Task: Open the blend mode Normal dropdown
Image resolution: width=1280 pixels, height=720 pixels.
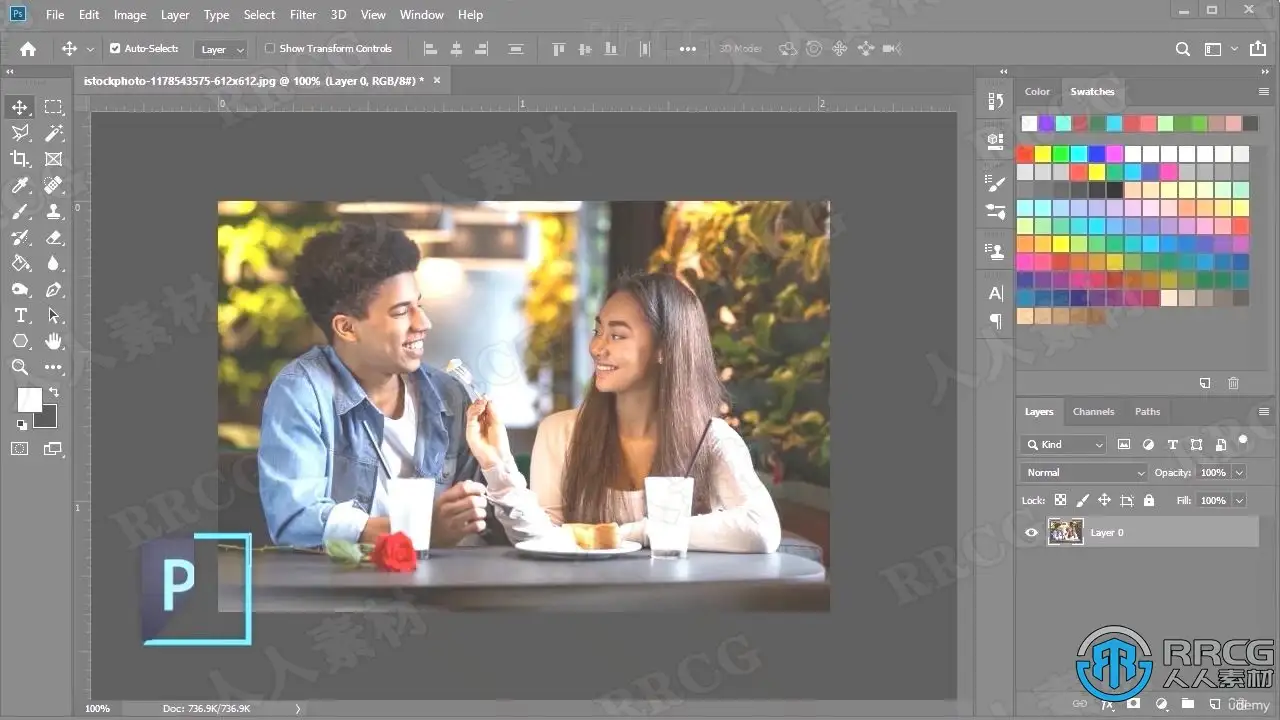Action: pos(1084,472)
